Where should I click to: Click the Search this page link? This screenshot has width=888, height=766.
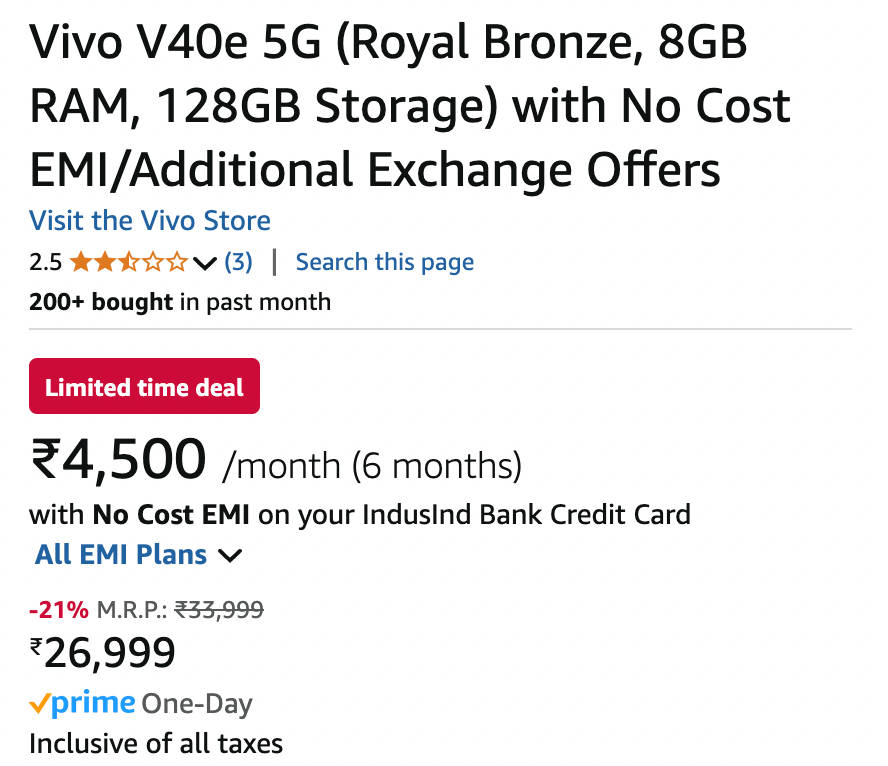tap(385, 262)
